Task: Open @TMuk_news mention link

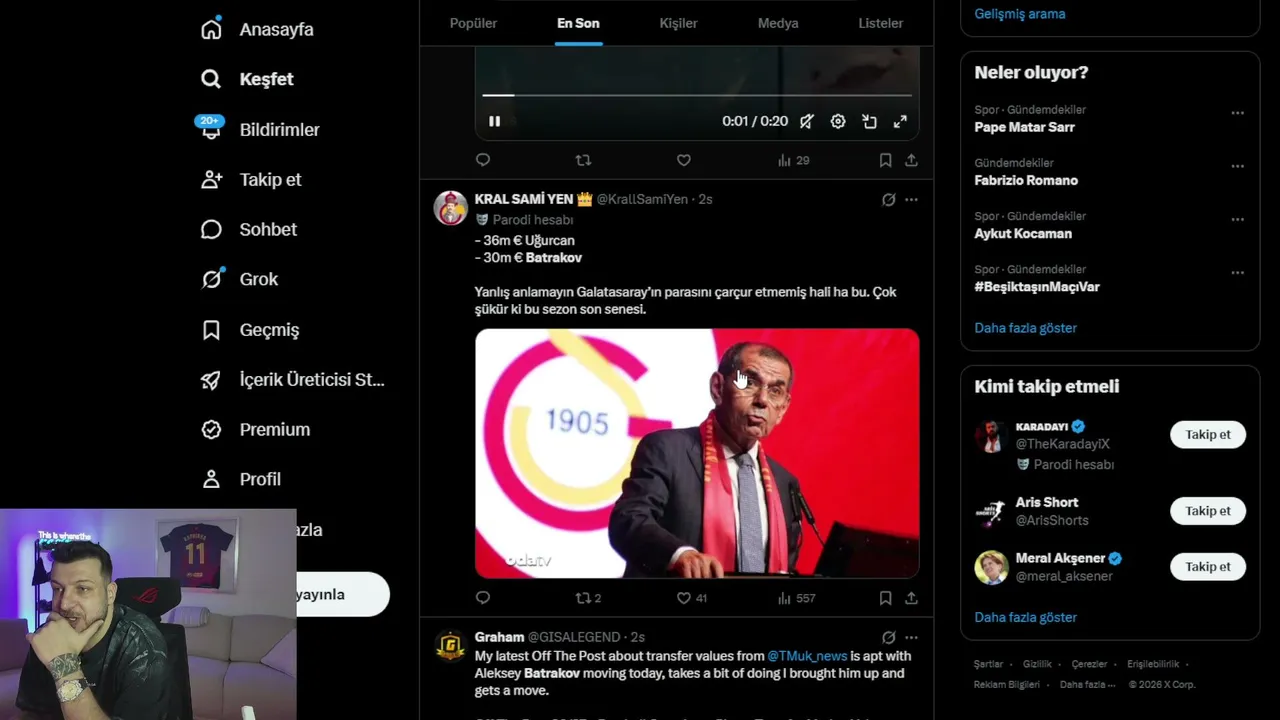Action: pyautogui.click(x=807, y=656)
